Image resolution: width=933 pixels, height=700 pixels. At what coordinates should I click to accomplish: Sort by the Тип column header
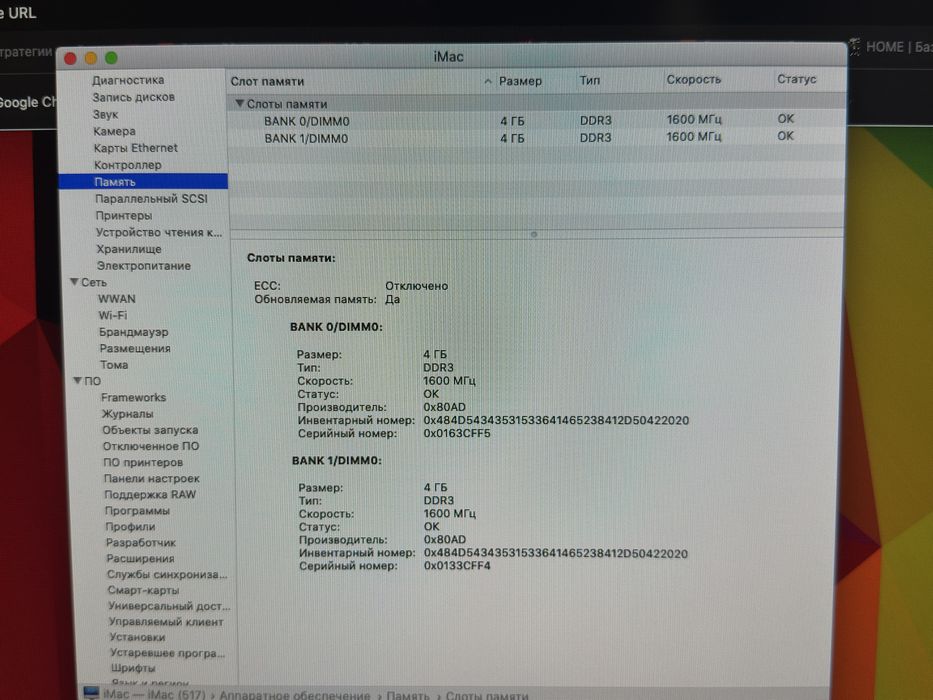coord(590,80)
